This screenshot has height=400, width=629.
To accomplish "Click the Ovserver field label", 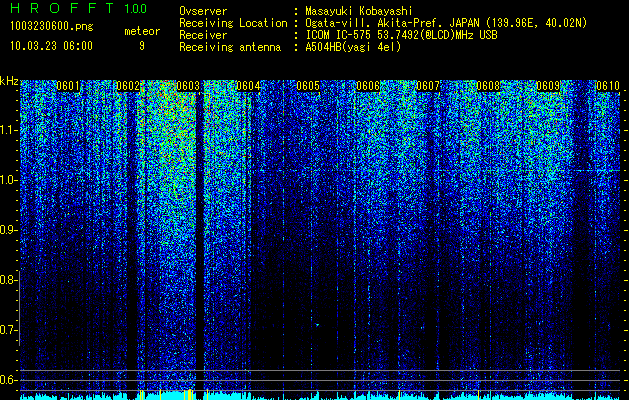I will [203, 11].
